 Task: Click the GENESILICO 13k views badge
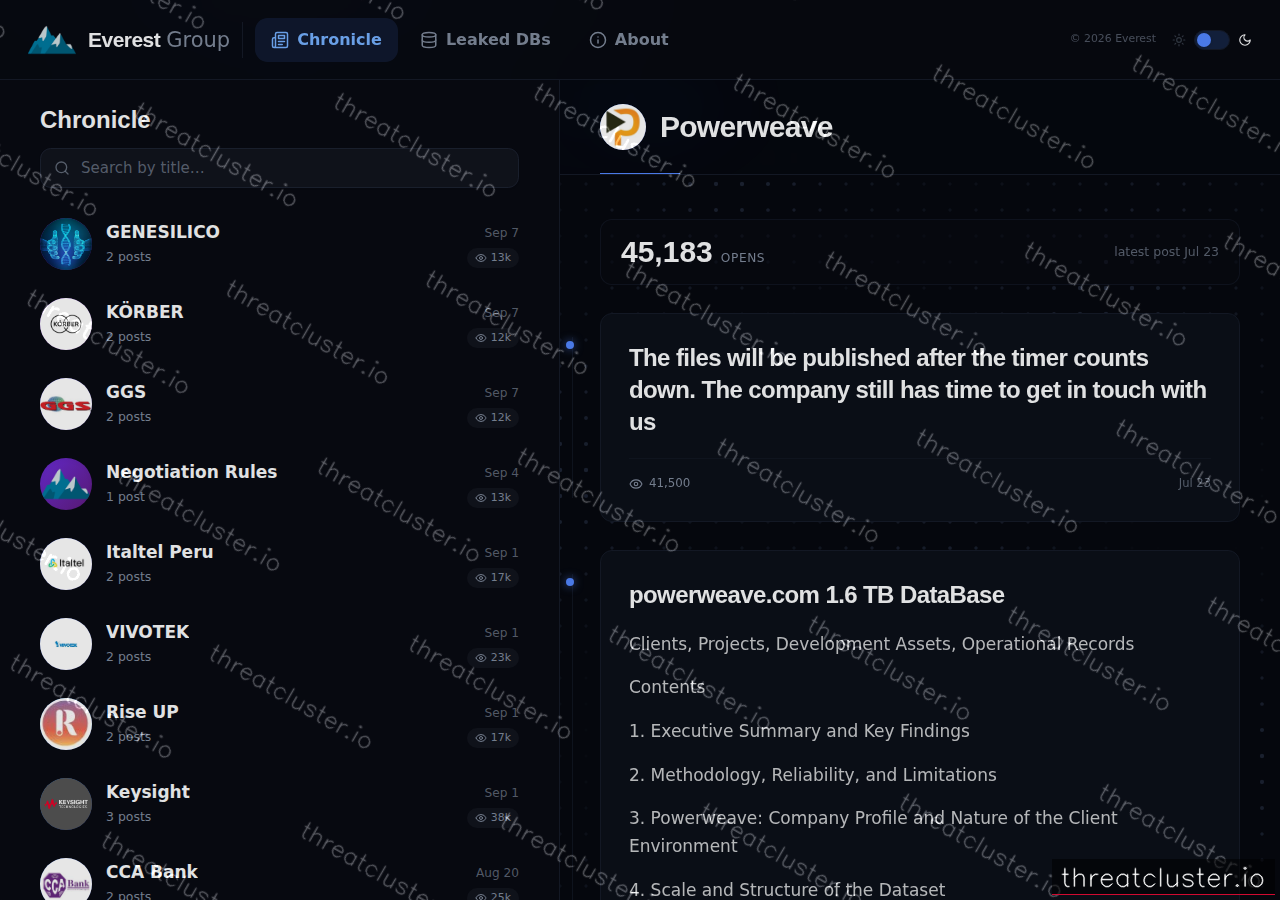point(493,258)
